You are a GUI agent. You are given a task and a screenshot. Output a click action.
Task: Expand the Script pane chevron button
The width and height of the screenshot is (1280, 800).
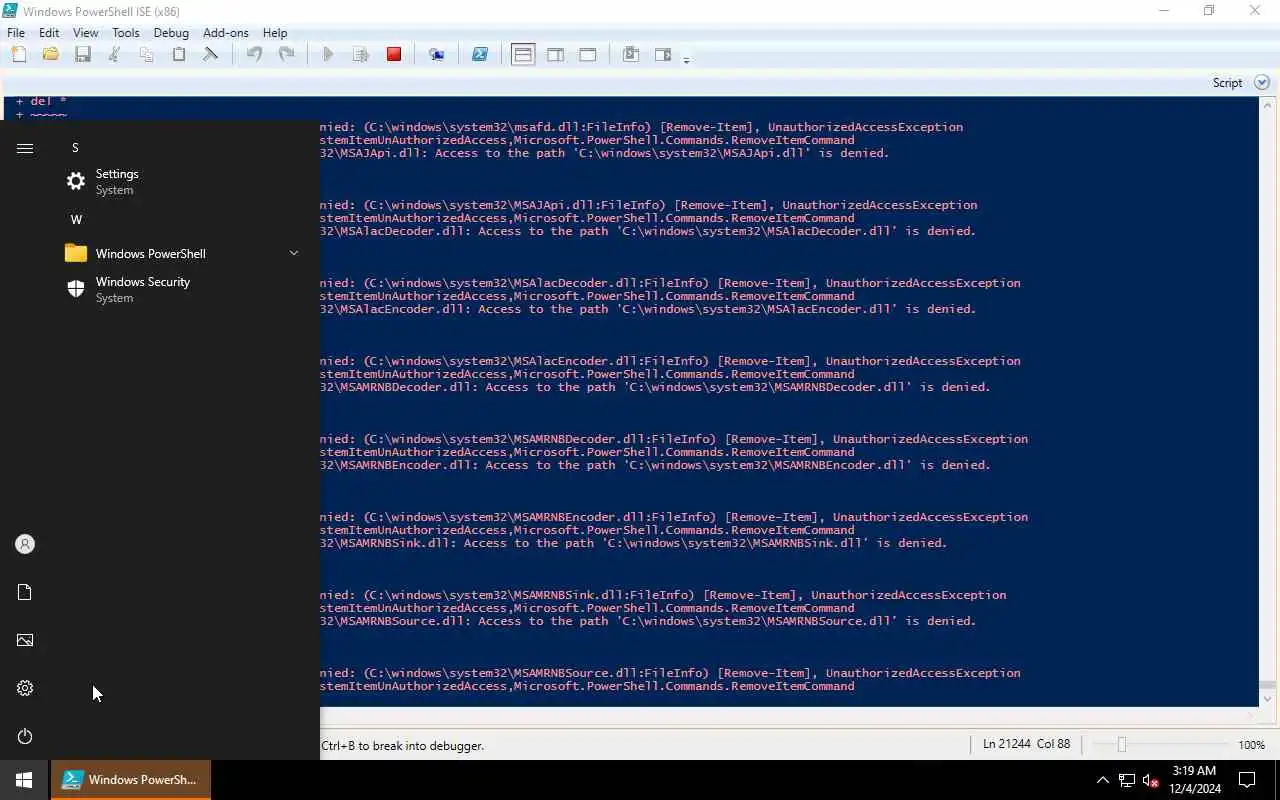pyautogui.click(x=1261, y=83)
